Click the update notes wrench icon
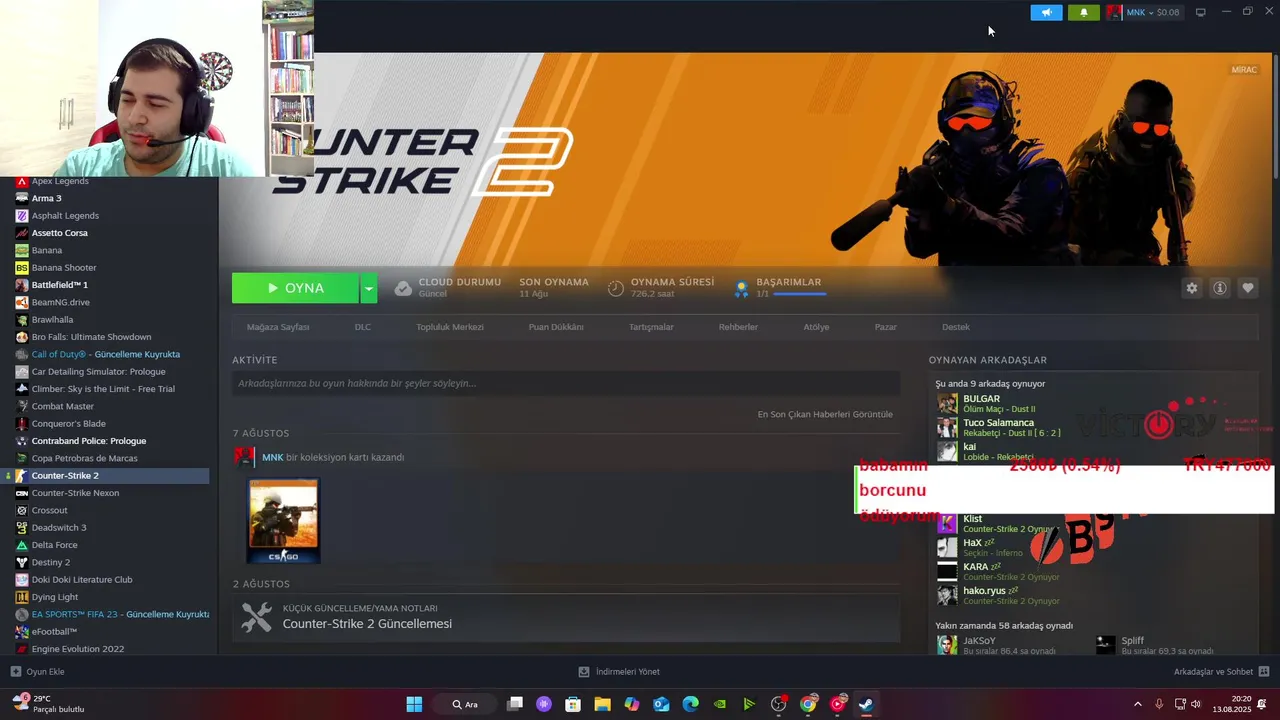This screenshot has width=1280, height=720. click(256, 617)
